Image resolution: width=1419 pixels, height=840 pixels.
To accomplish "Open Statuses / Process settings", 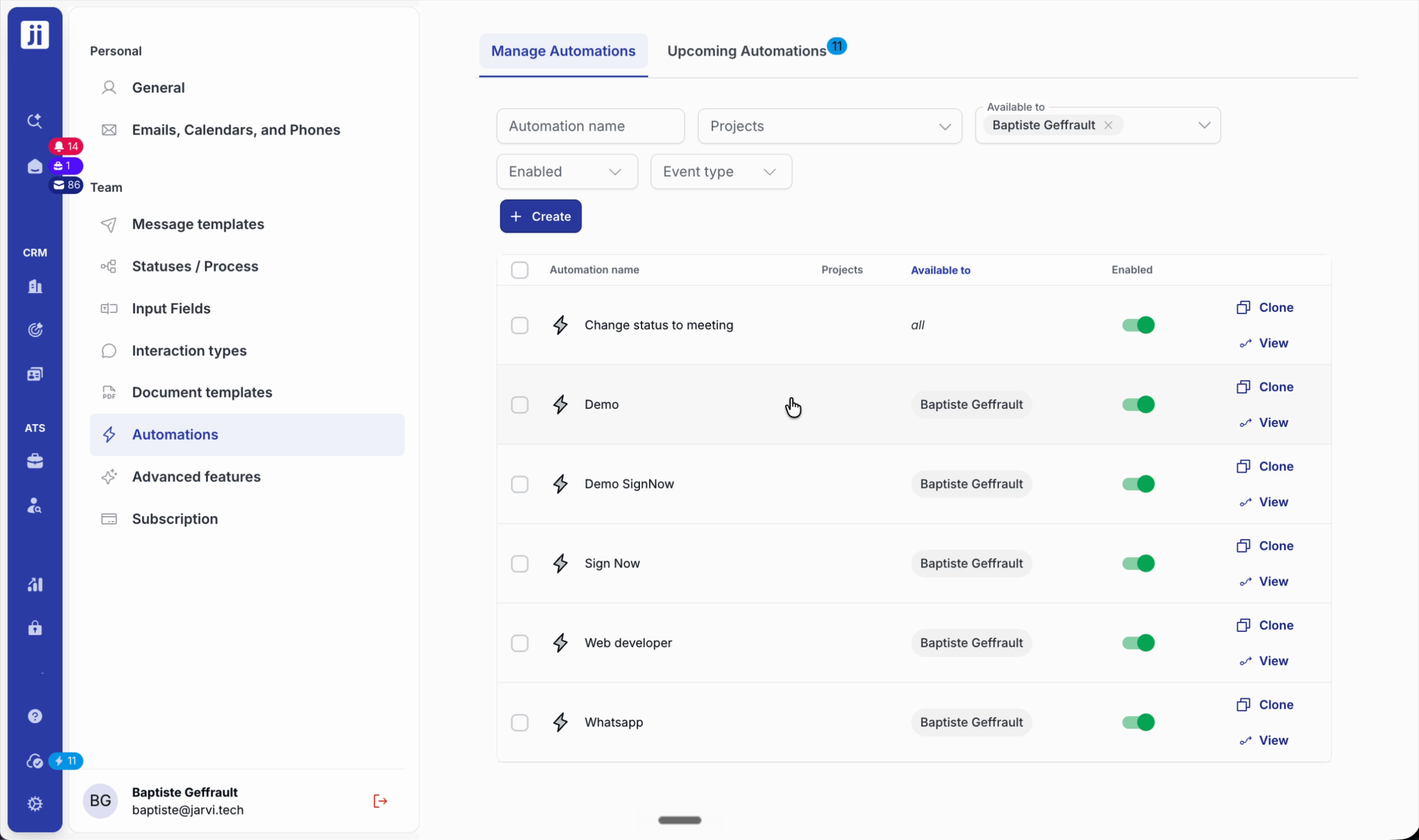I will pyautogui.click(x=247, y=266).
